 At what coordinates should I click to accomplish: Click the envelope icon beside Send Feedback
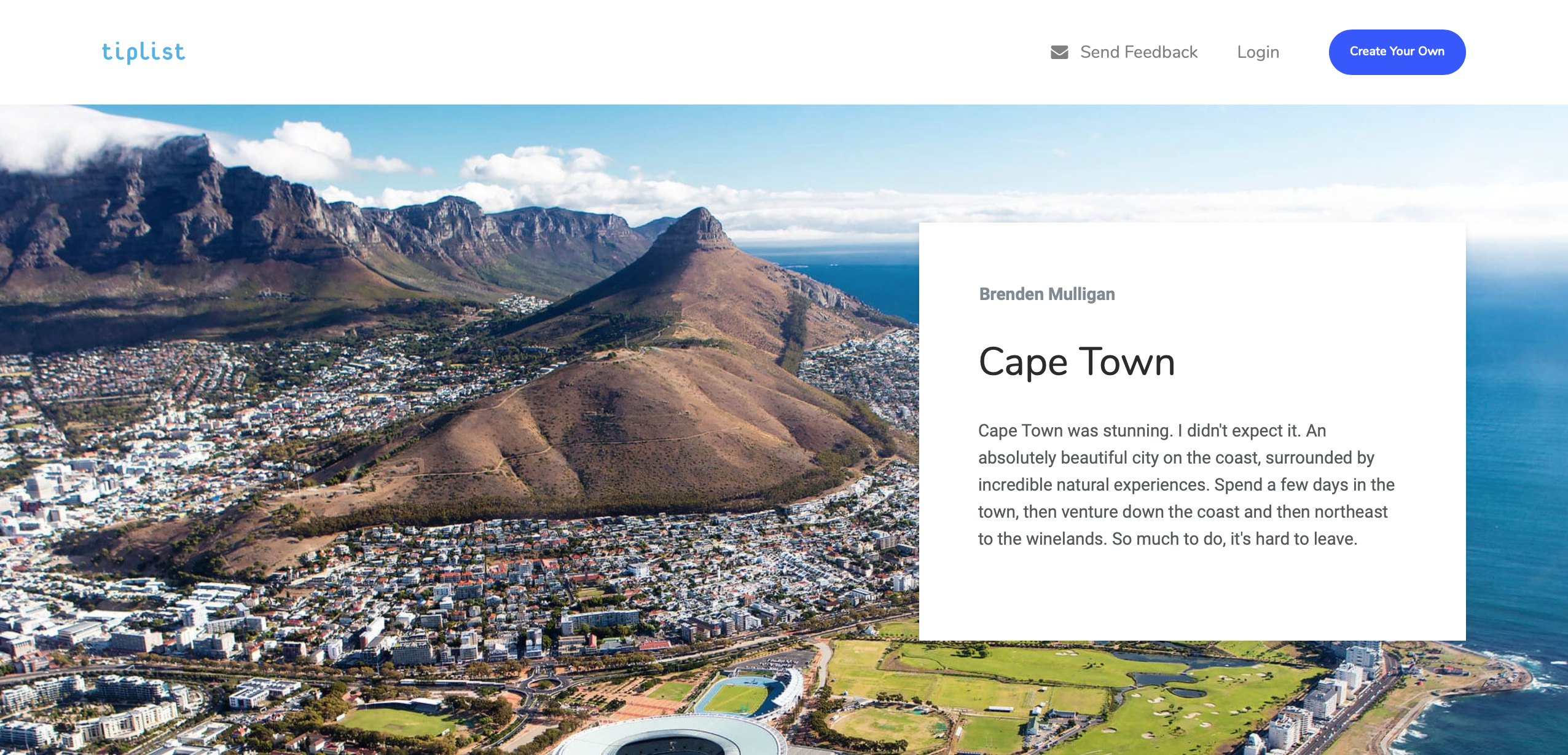click(1059, 52)
